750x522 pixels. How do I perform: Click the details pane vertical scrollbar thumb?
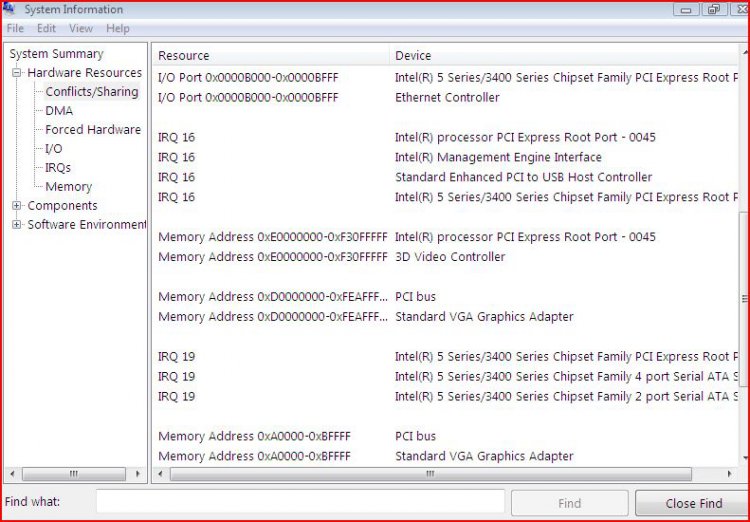pos(744,299)
